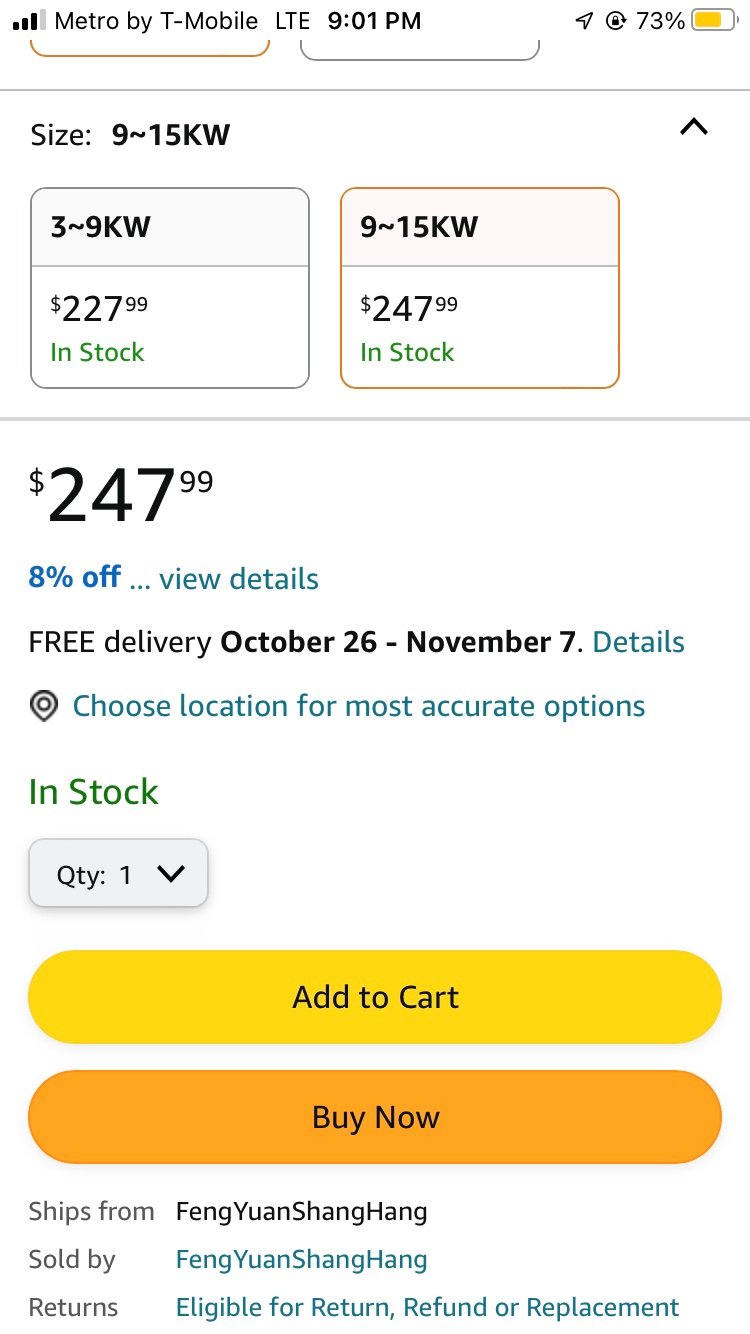
Task: Tap the partially visible left option box at top
Action: pos(150,47)
